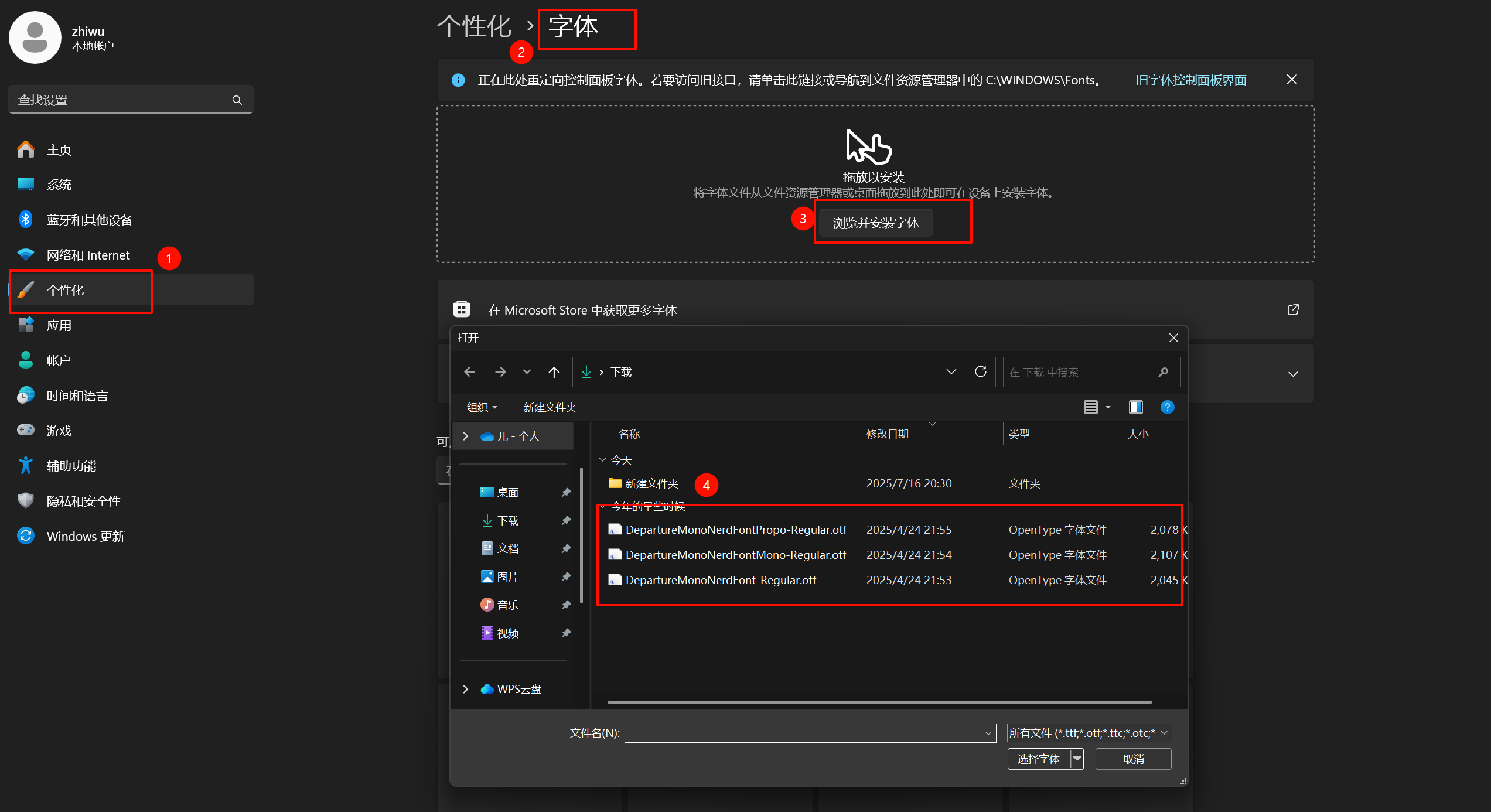Unpin 桌面 using its pin icon

[x=565, y=493]
